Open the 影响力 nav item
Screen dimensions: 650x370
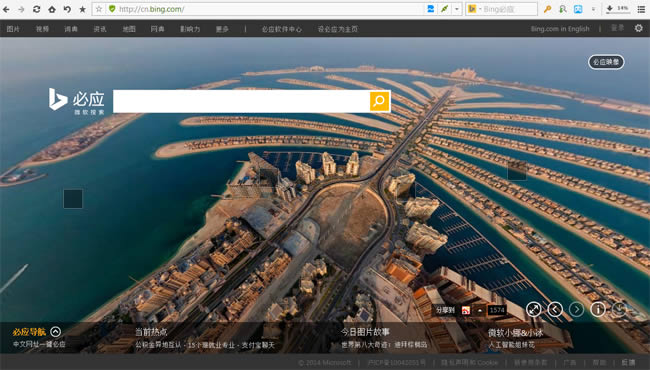[x=190, y=29]
